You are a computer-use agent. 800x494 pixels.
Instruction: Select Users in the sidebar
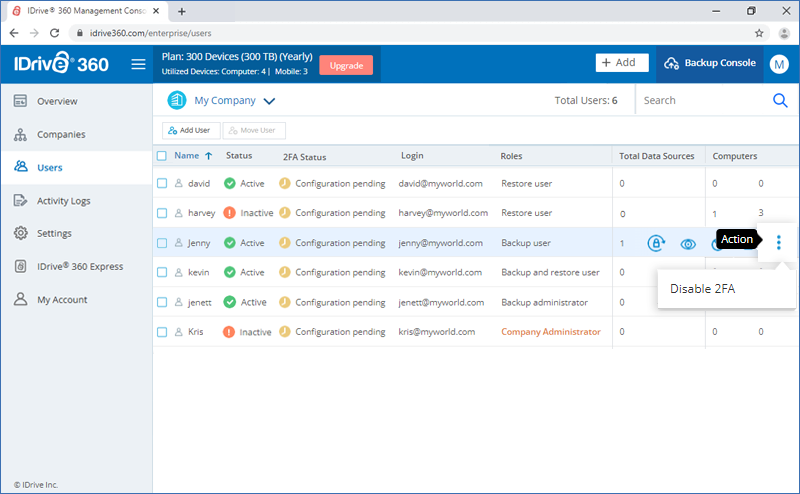[77, 167]
